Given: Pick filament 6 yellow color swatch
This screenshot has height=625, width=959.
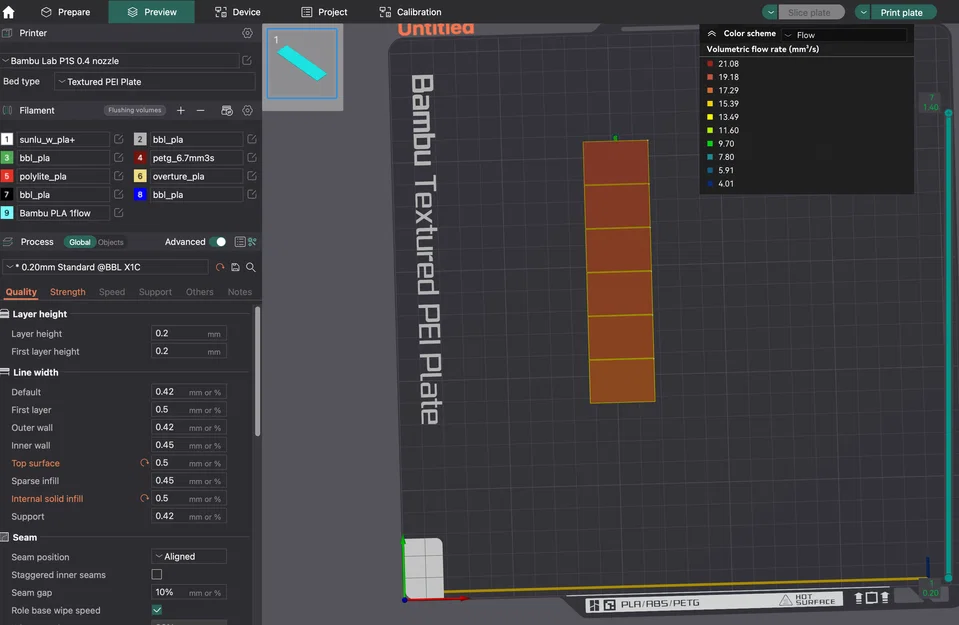Looking at the screenshot, I should 140,176.
